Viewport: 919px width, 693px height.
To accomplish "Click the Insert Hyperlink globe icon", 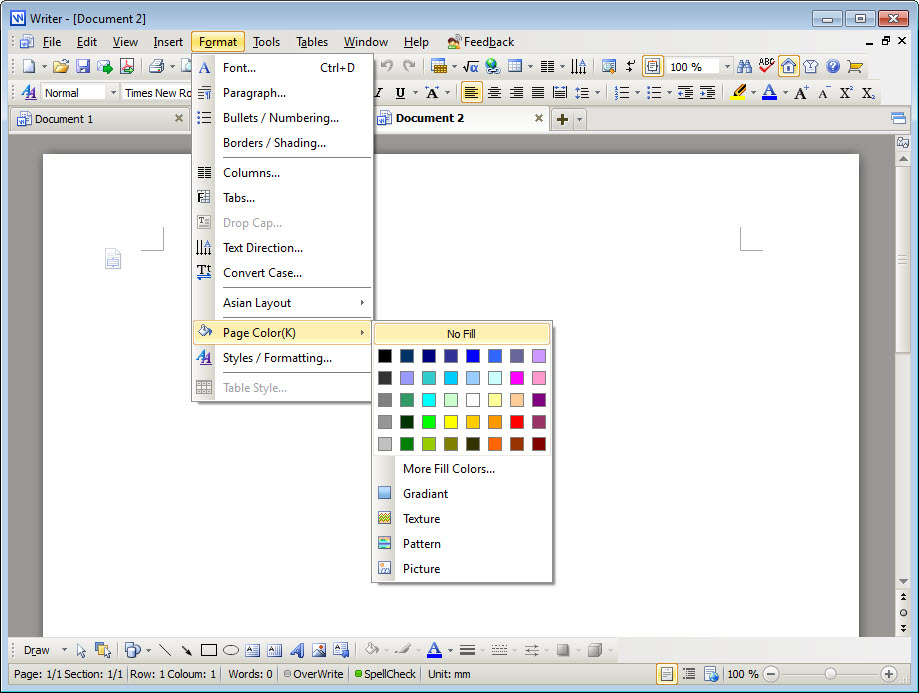I will pyautogui.click(x=492, y=67).
